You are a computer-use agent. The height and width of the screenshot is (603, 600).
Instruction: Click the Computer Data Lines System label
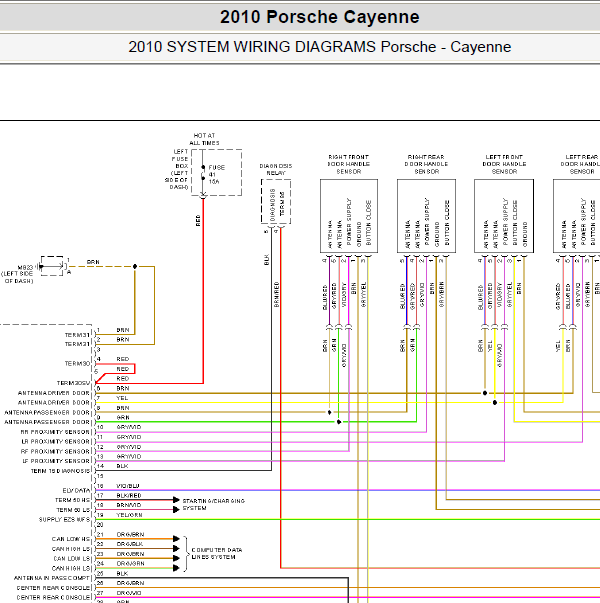tap(217, 553)
